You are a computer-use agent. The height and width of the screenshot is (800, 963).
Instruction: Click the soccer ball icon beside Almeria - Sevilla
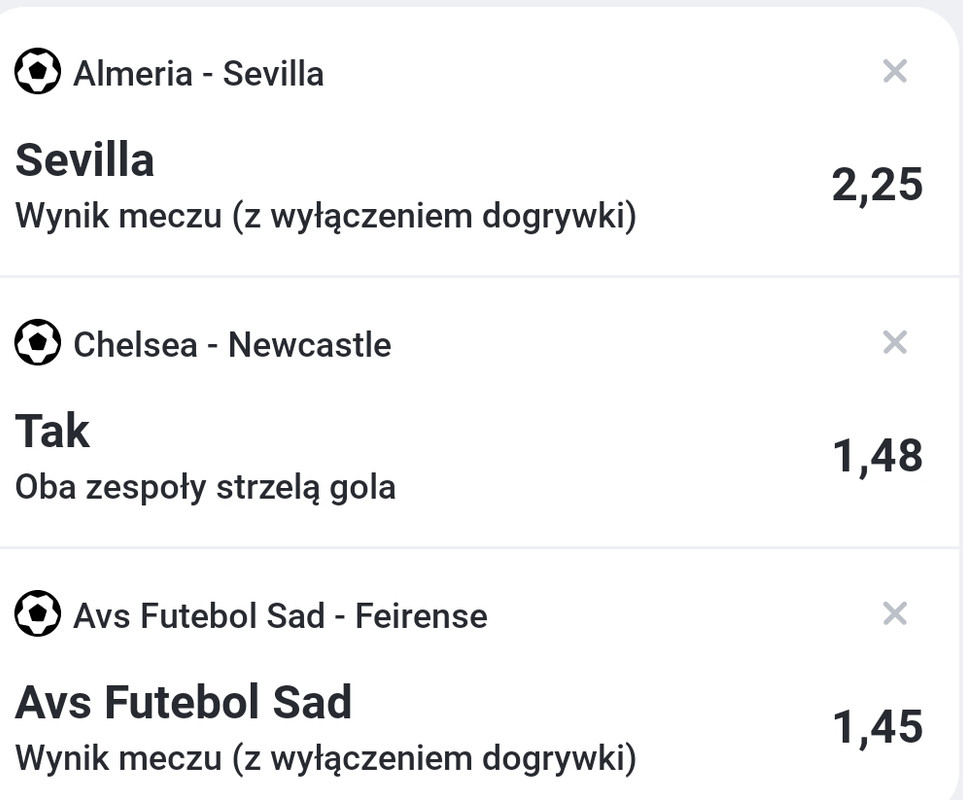click(38, 72)
